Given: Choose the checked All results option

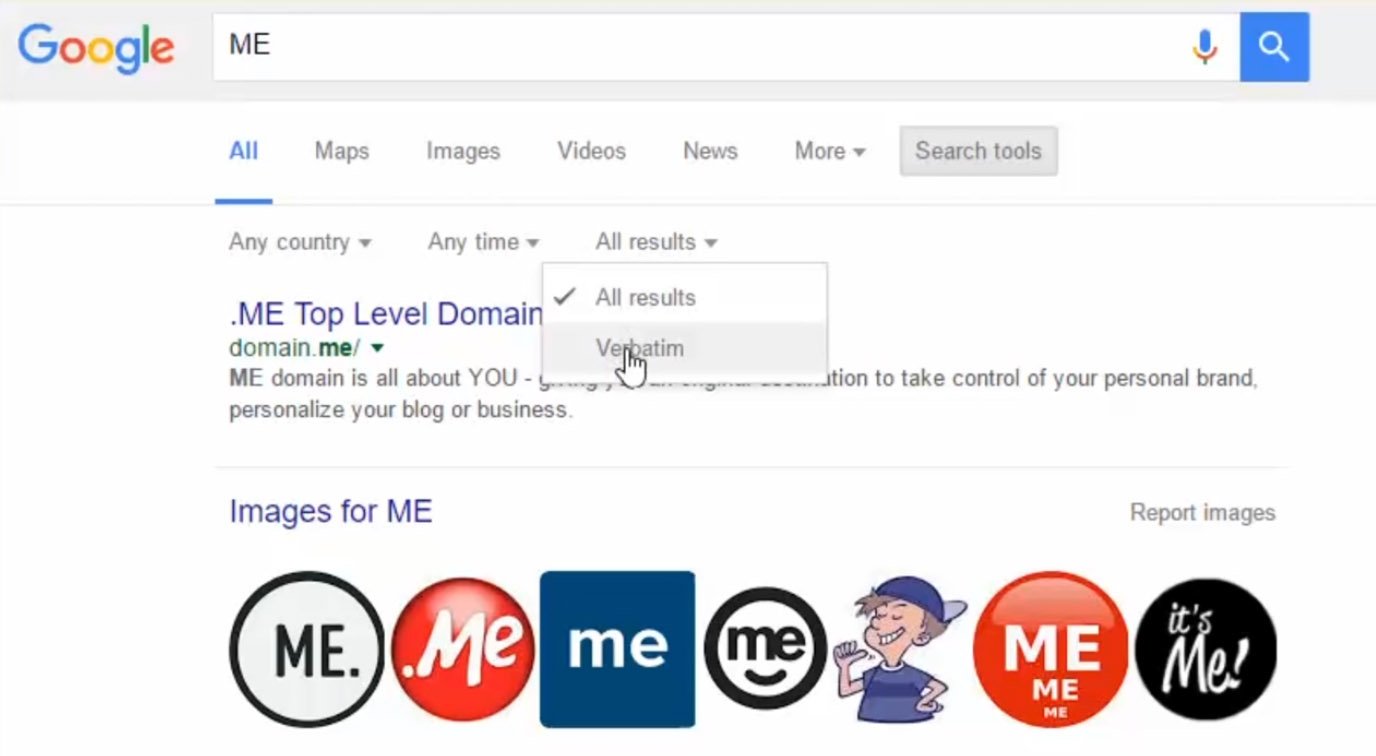Looking at the screenshot, I should [x=685, y=297].
